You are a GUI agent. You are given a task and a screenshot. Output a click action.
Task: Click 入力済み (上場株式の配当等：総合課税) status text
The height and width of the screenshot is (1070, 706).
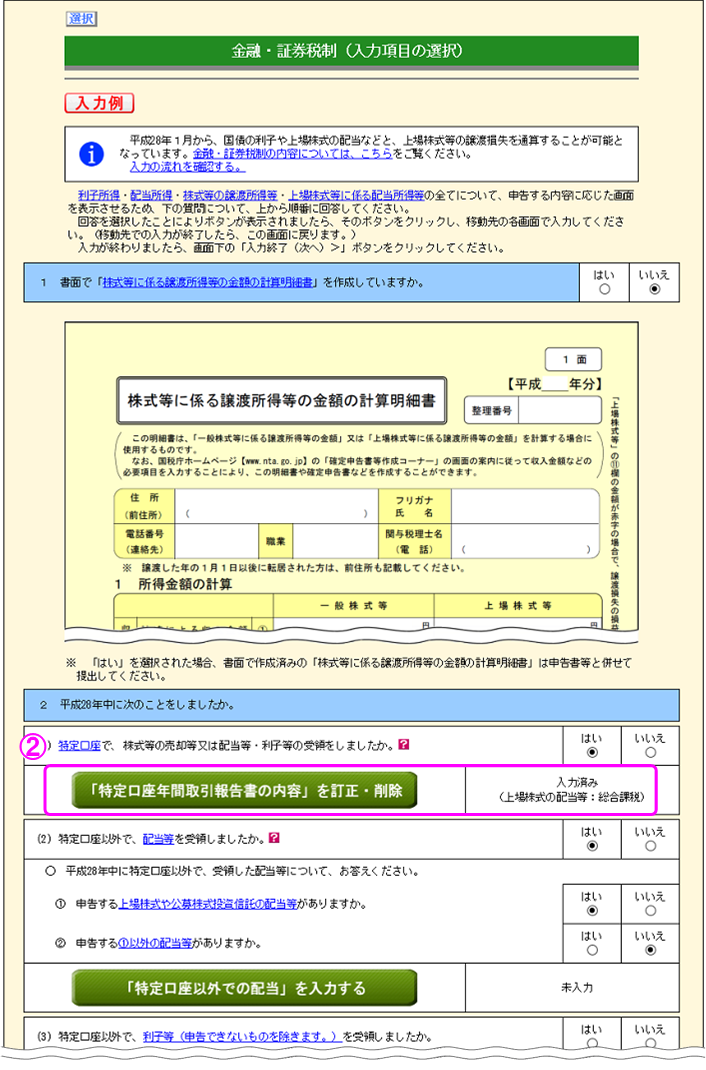(572, 790)
